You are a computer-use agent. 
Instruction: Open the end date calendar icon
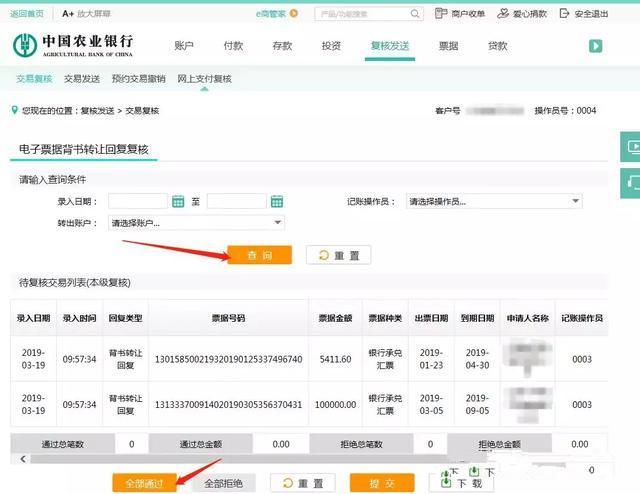[x=277, y=201]
